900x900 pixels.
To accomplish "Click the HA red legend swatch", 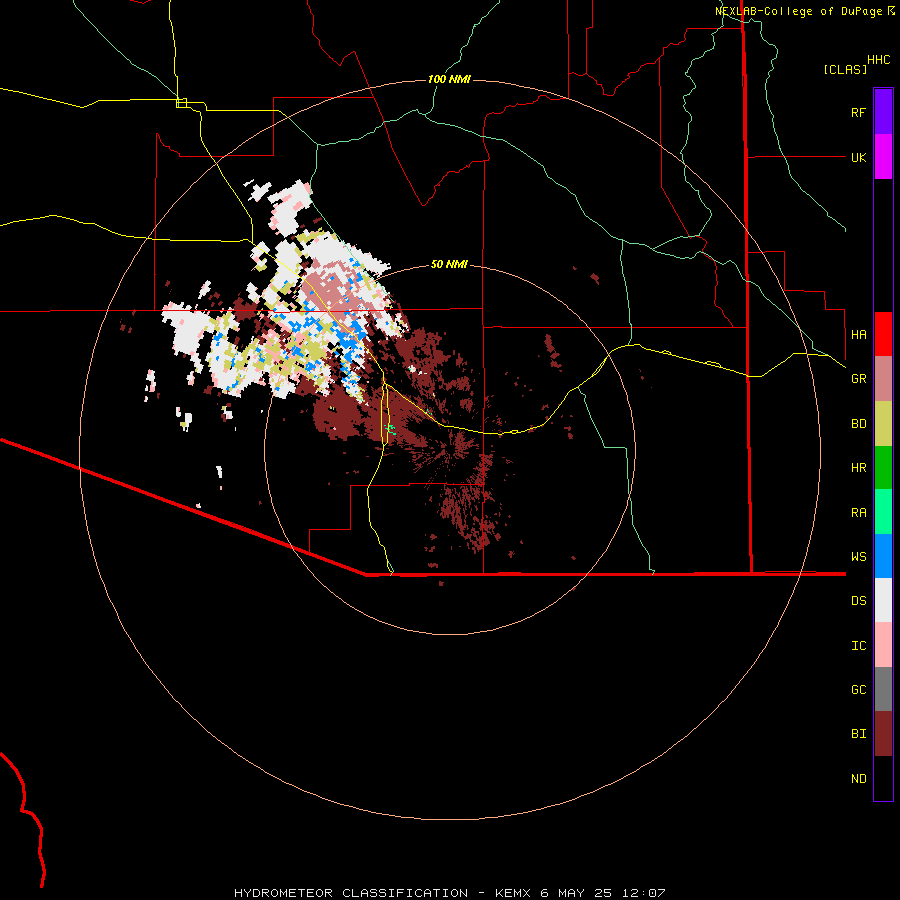I will [x=883, y=334].
